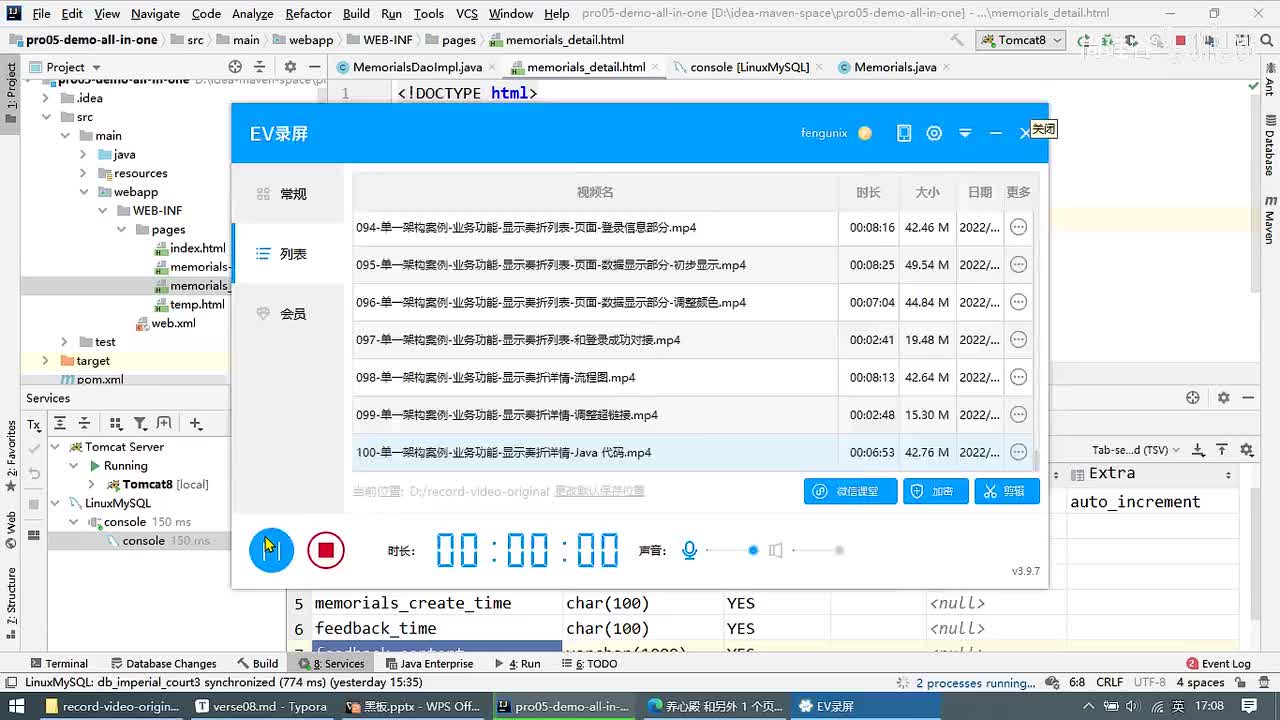This screenshot has width=1280, height=720.
Task: Open more options for video 100
Action: click(x=1018, y=452)
